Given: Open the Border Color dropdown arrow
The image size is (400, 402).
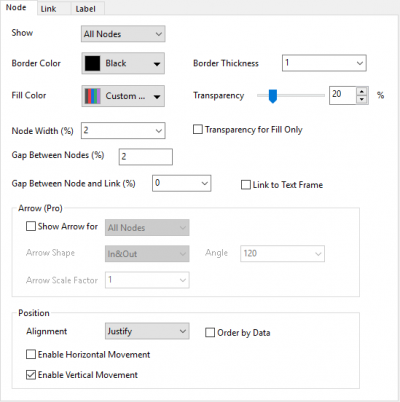Looking at the screenshot, I should [157, 64].
